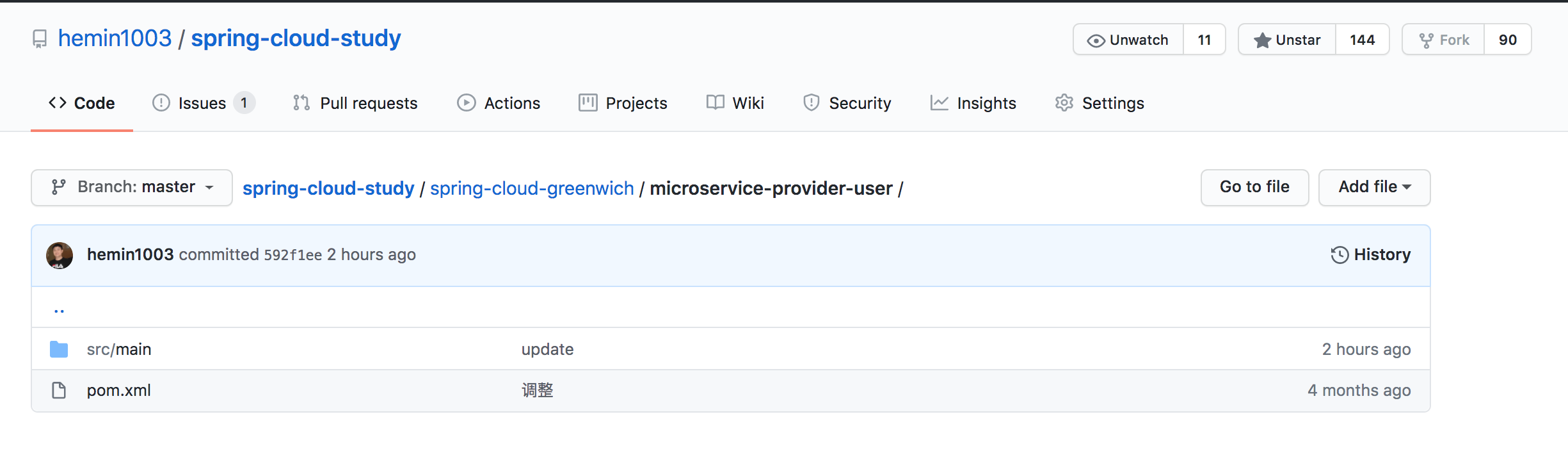Click the History clock icon
This screenshot has width=1568, height=460.
click(1340, 255)
